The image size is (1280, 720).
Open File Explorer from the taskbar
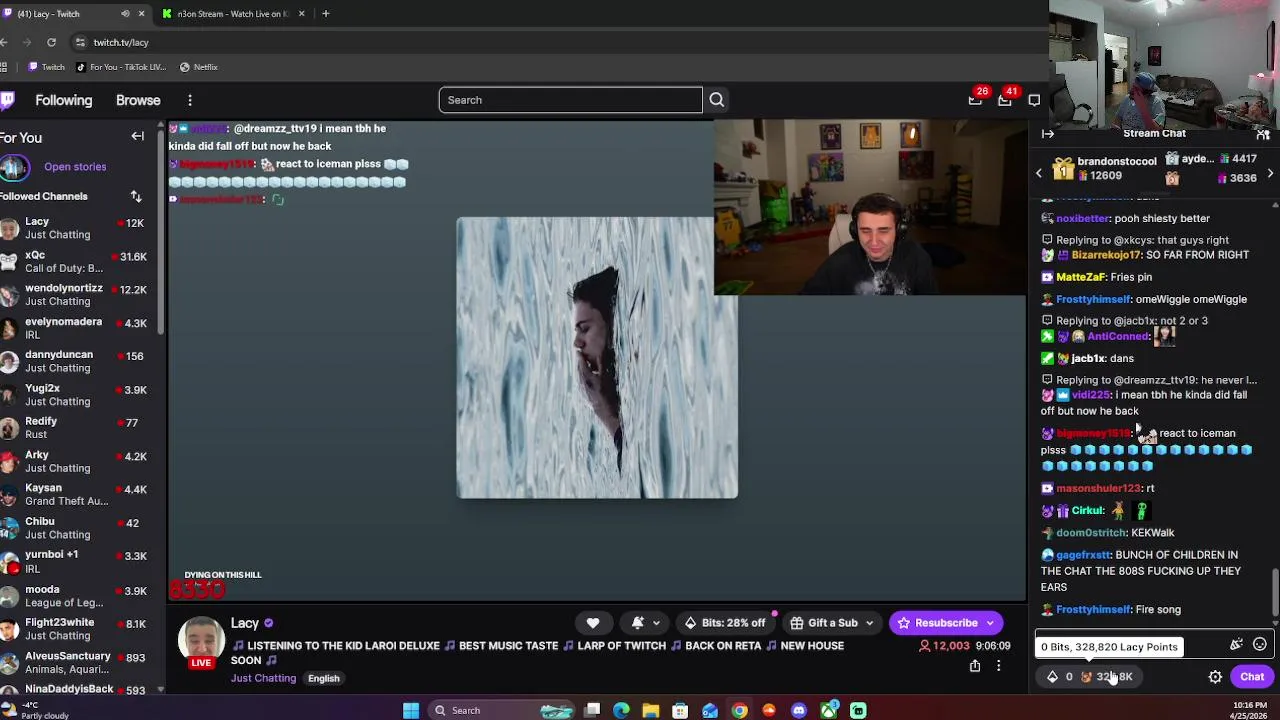[651, 710]
